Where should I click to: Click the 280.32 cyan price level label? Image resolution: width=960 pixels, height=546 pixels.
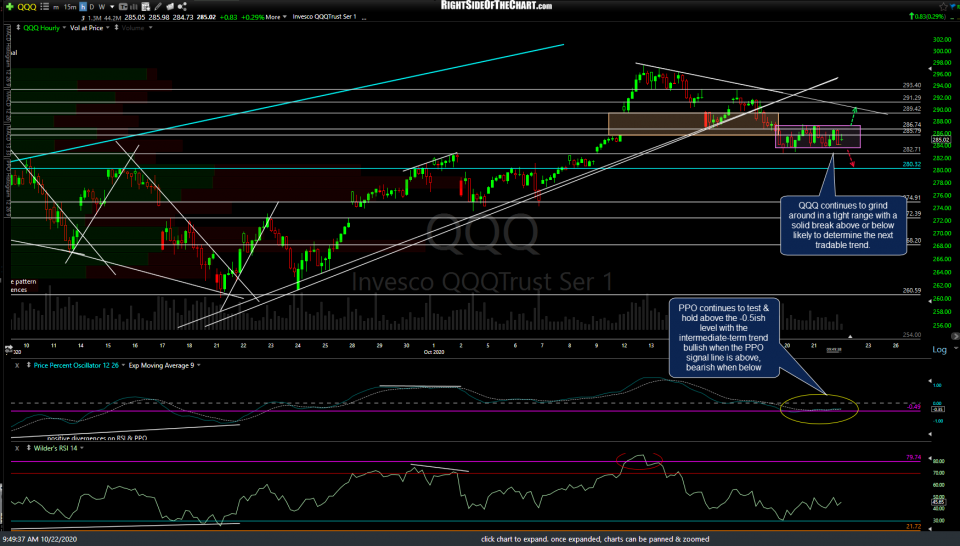(912, 165)
